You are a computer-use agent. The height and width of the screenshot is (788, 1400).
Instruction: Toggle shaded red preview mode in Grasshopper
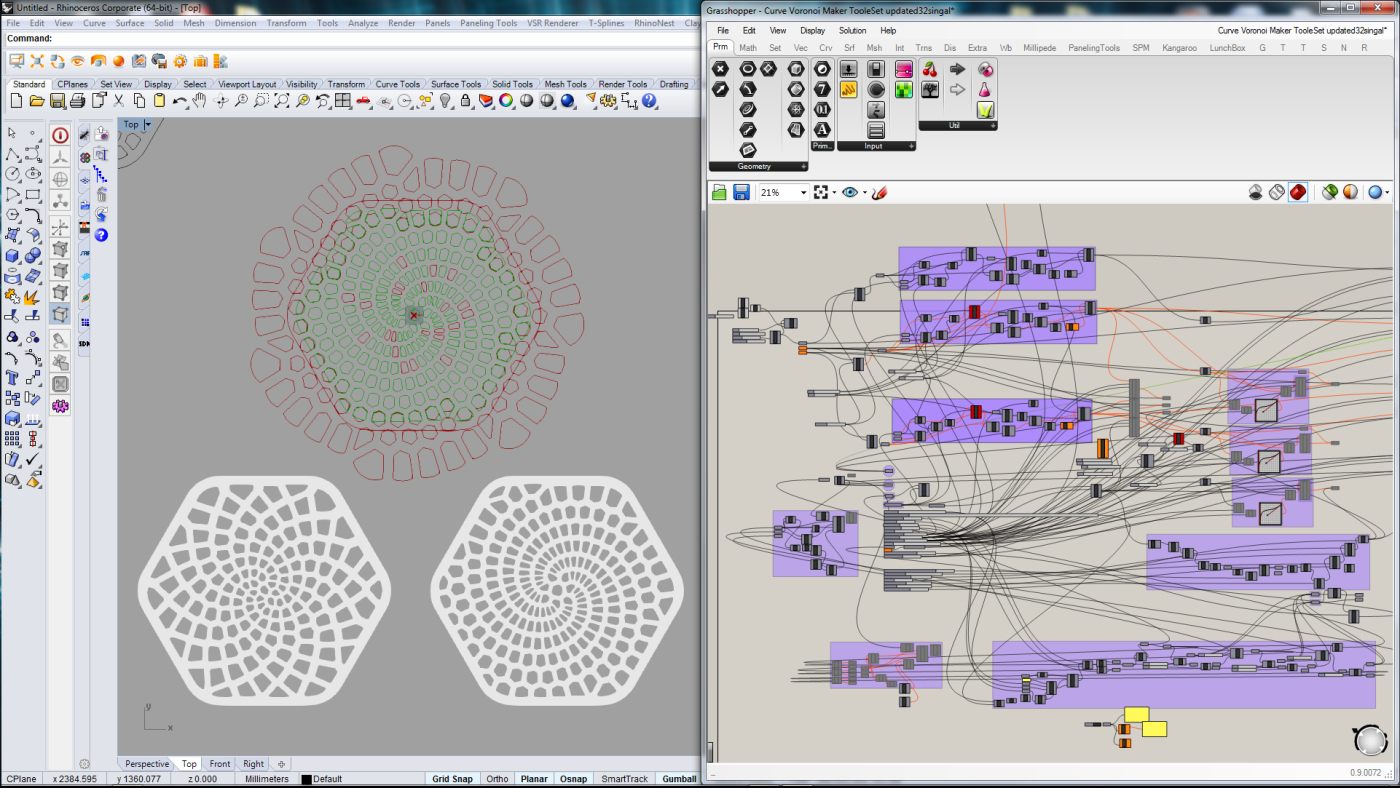click(x=1298, y=192)
